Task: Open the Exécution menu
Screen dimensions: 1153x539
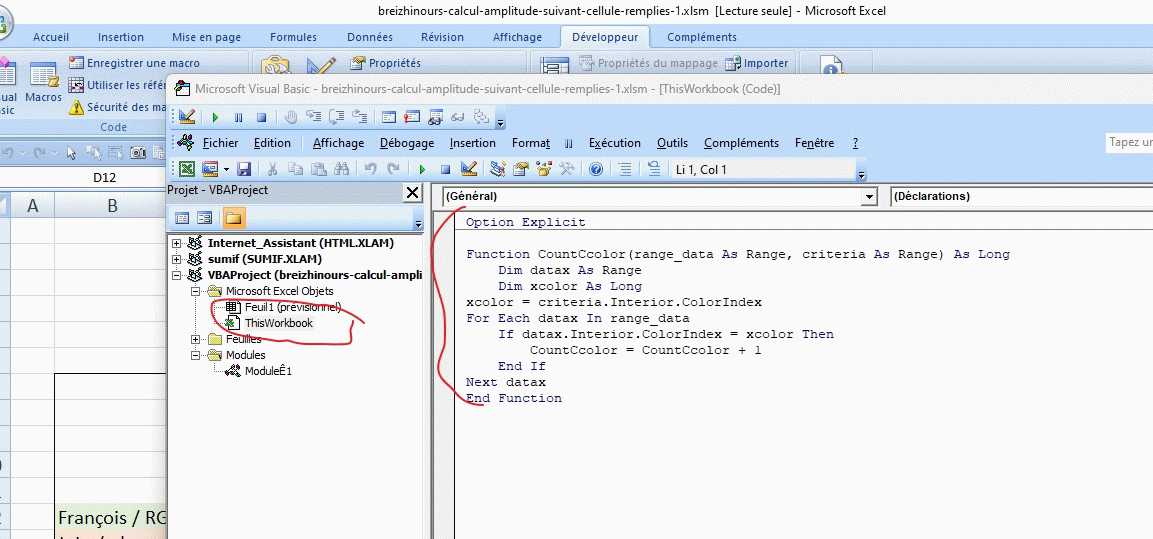Action: [x=615, y=143]
